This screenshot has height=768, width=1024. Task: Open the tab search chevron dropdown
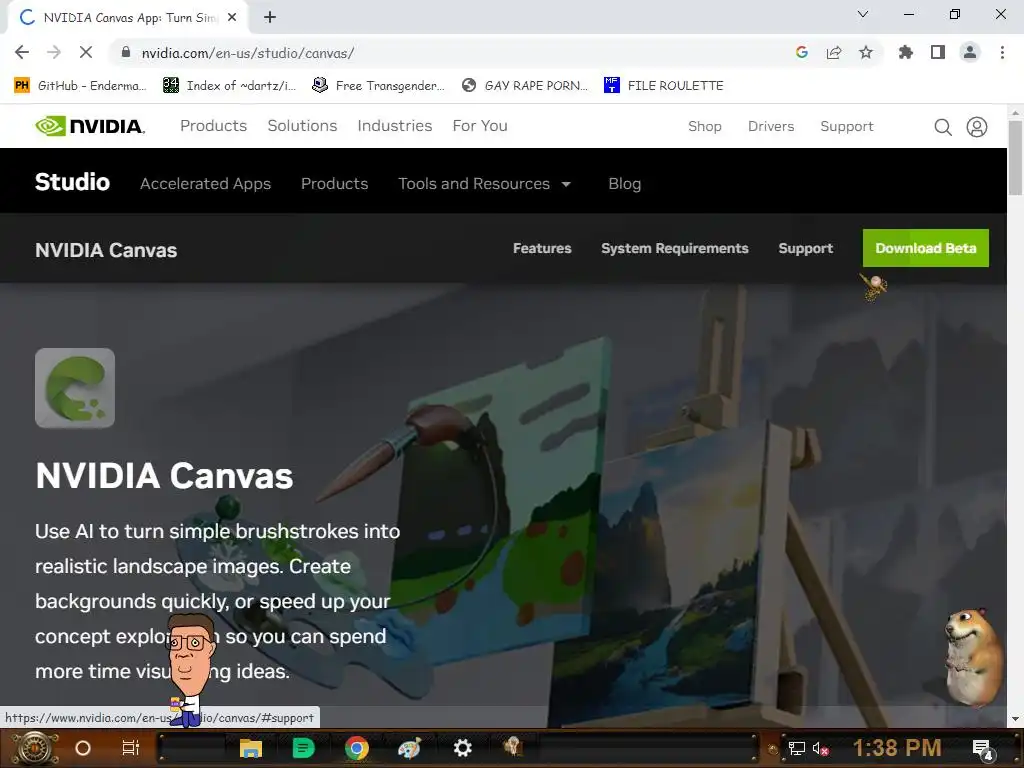(x=863, y=14)
